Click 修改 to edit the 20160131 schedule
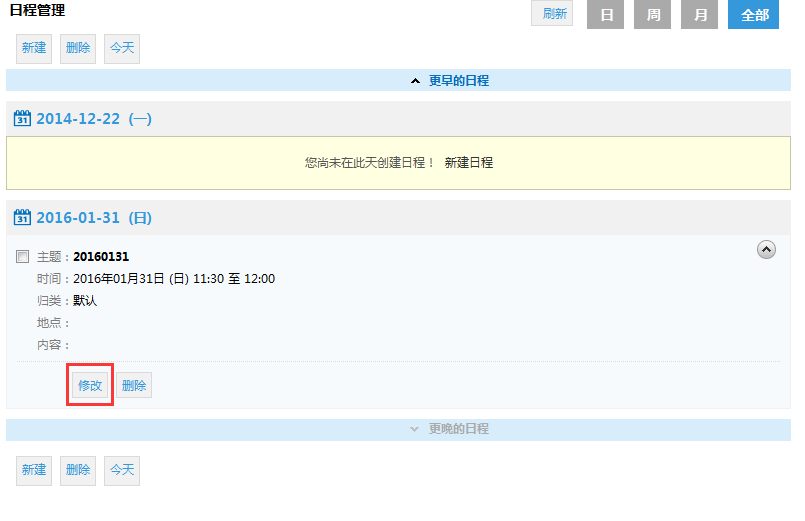Image resolution: width=805 pixels, height=521 pixels. 90,386
